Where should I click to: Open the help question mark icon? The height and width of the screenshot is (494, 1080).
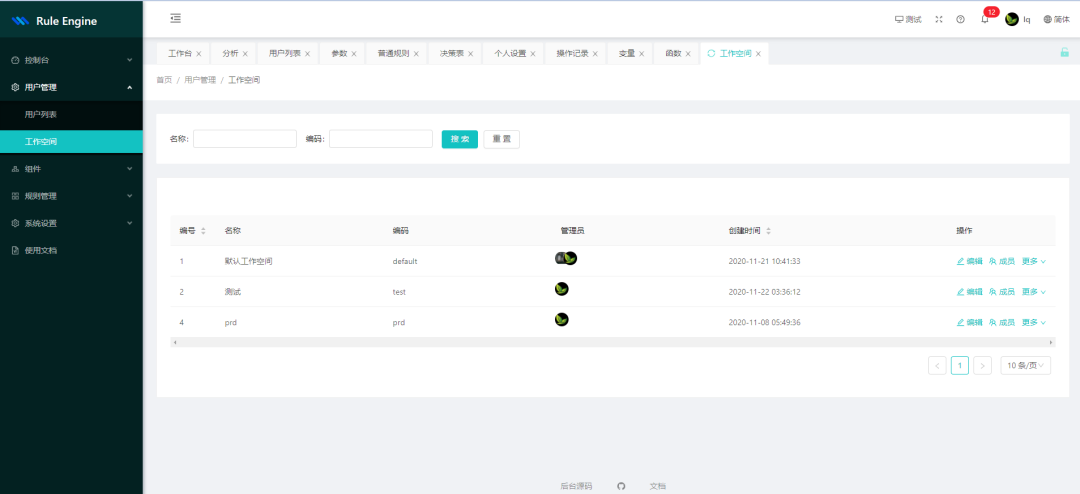[x=960, y=19]
